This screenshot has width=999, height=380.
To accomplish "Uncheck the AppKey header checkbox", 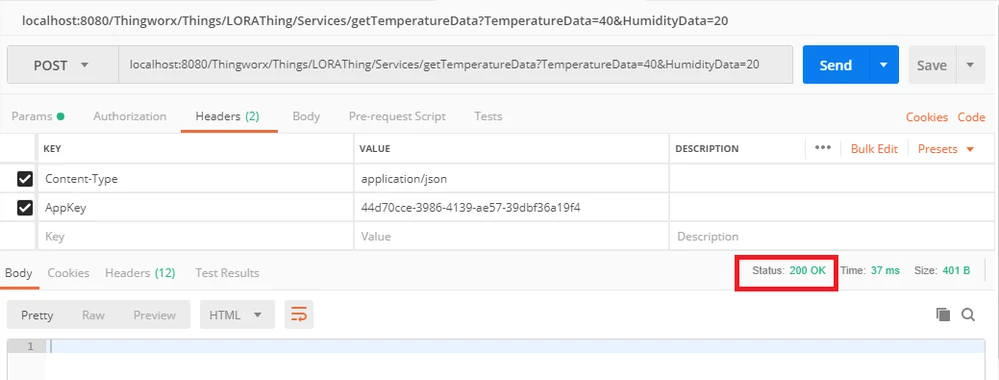I will click(25, 208).
